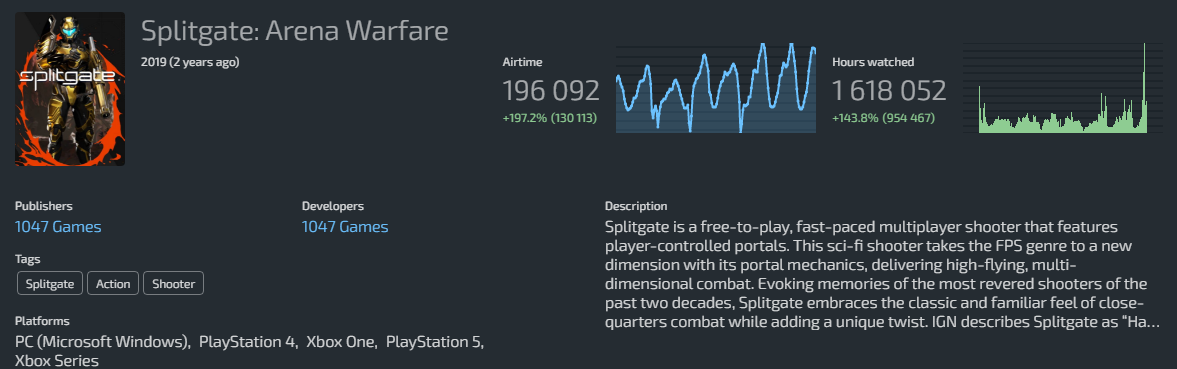Open the 1047 Games developer link
This screenshot has height=369, width=1177.
pos(345,226)
